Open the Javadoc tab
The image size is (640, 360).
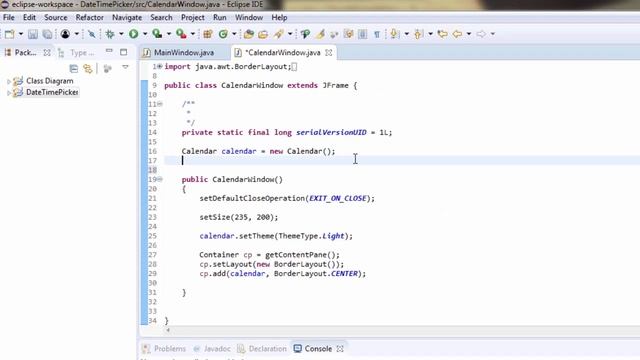pyautogui.click(x=212, y=349)
